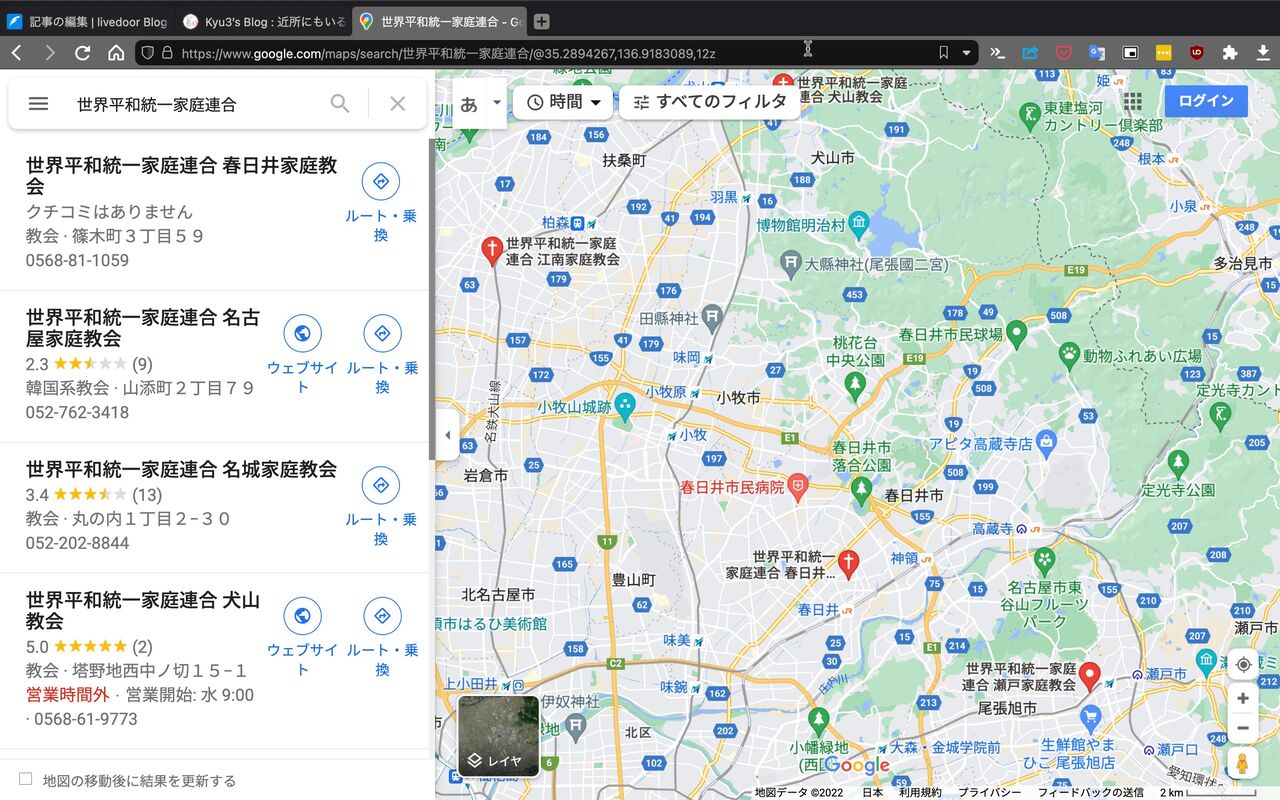This screenshot has height=800, width=1280.
Task: Select 春日井 church map pin
Action: point(848,564)
